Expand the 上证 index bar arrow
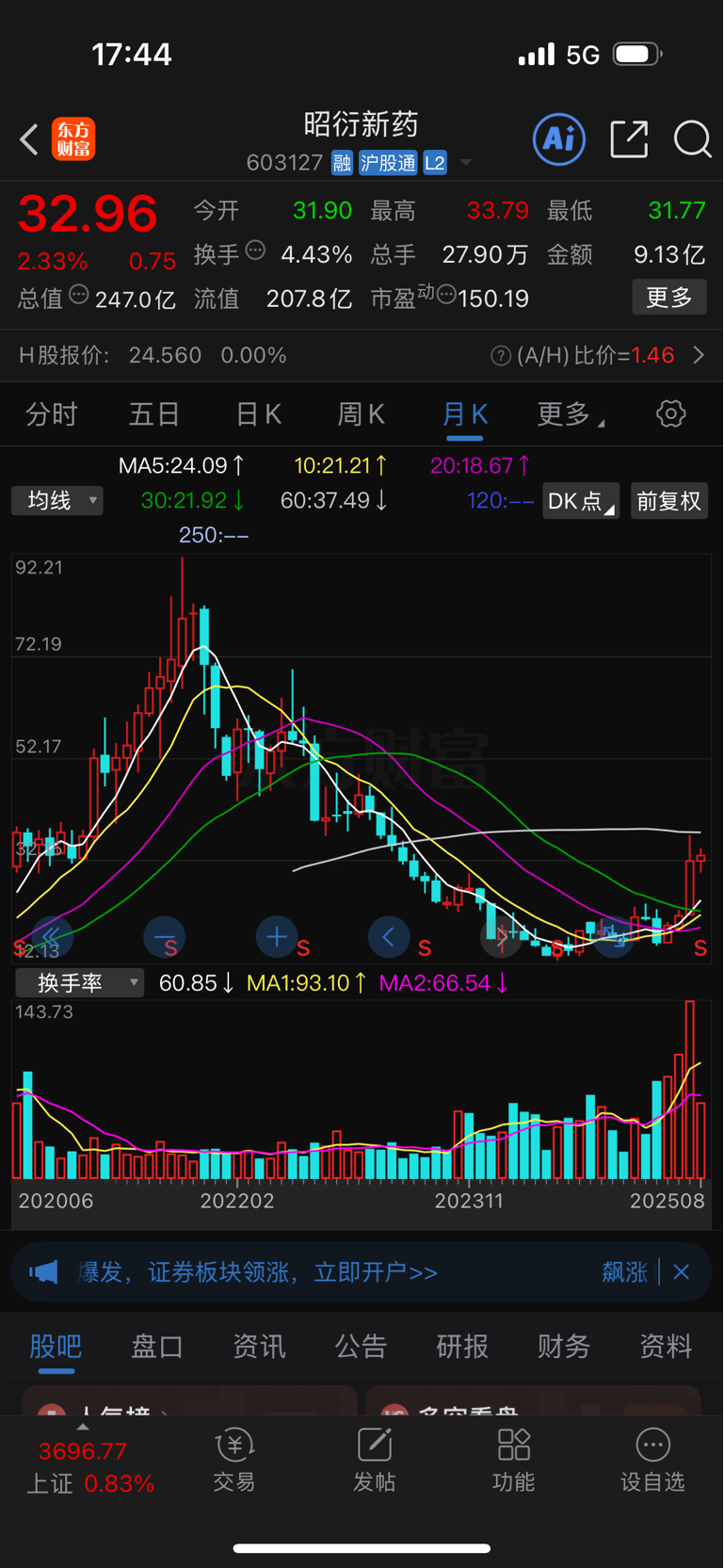 tap(83, 1427)
